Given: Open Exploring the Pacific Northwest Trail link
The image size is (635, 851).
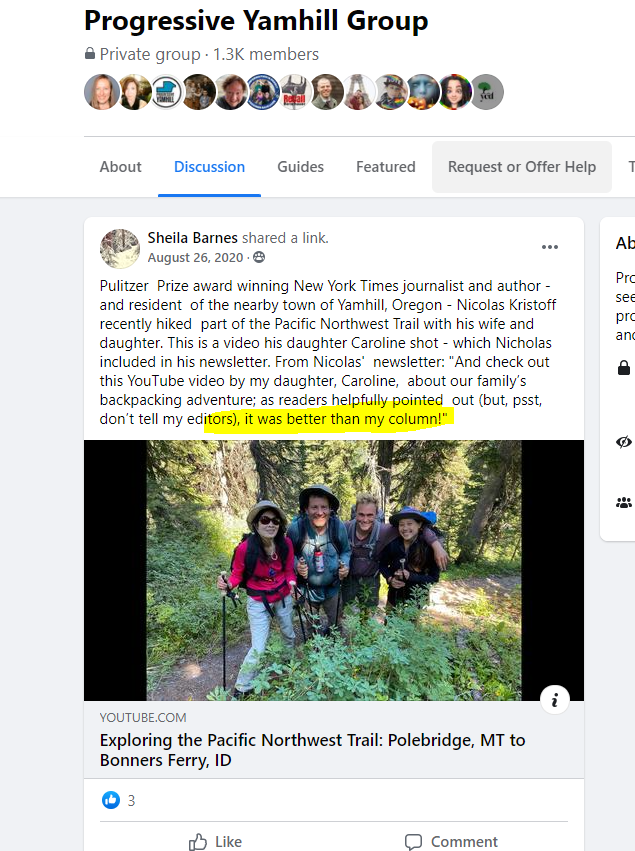Looking at the screenshot, I should 312,750.
